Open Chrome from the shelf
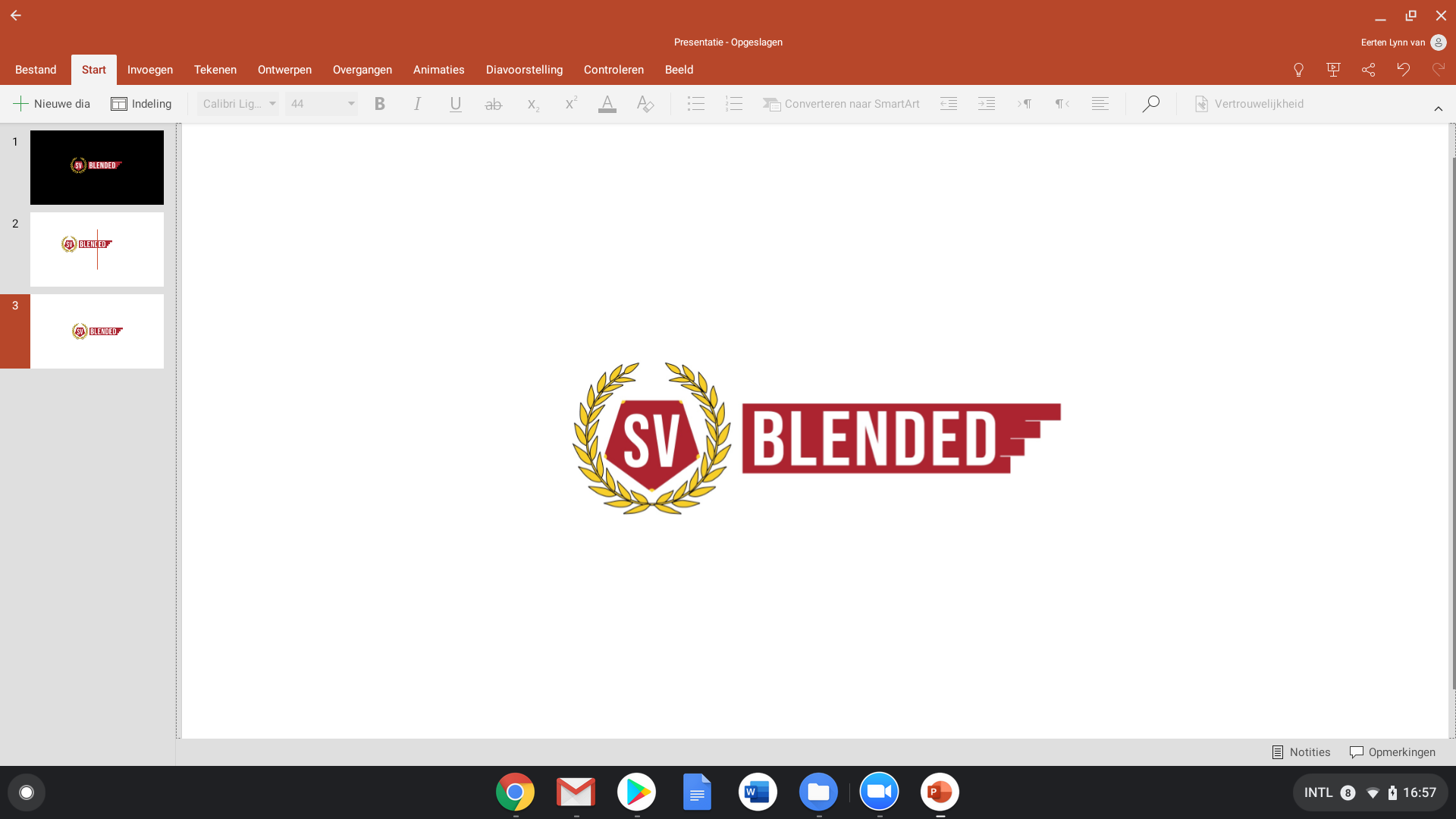Screen dimensions: 1456x819 515,792
